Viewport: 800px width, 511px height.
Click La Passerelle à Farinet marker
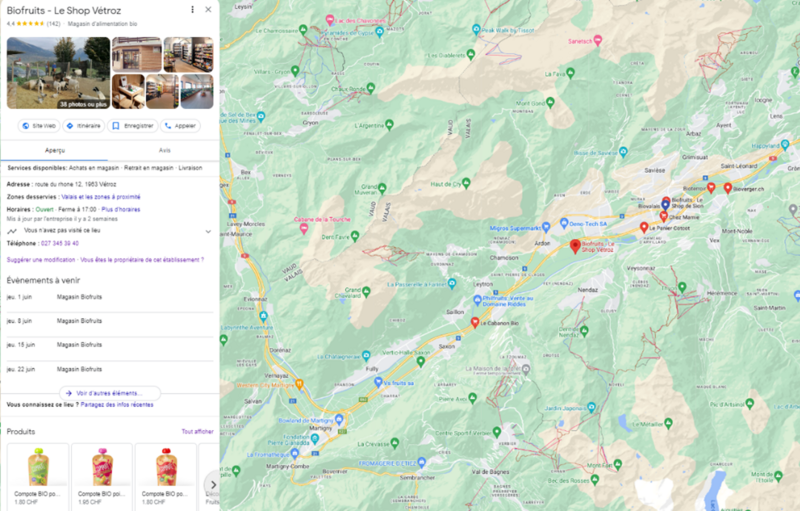coord(452,284)
